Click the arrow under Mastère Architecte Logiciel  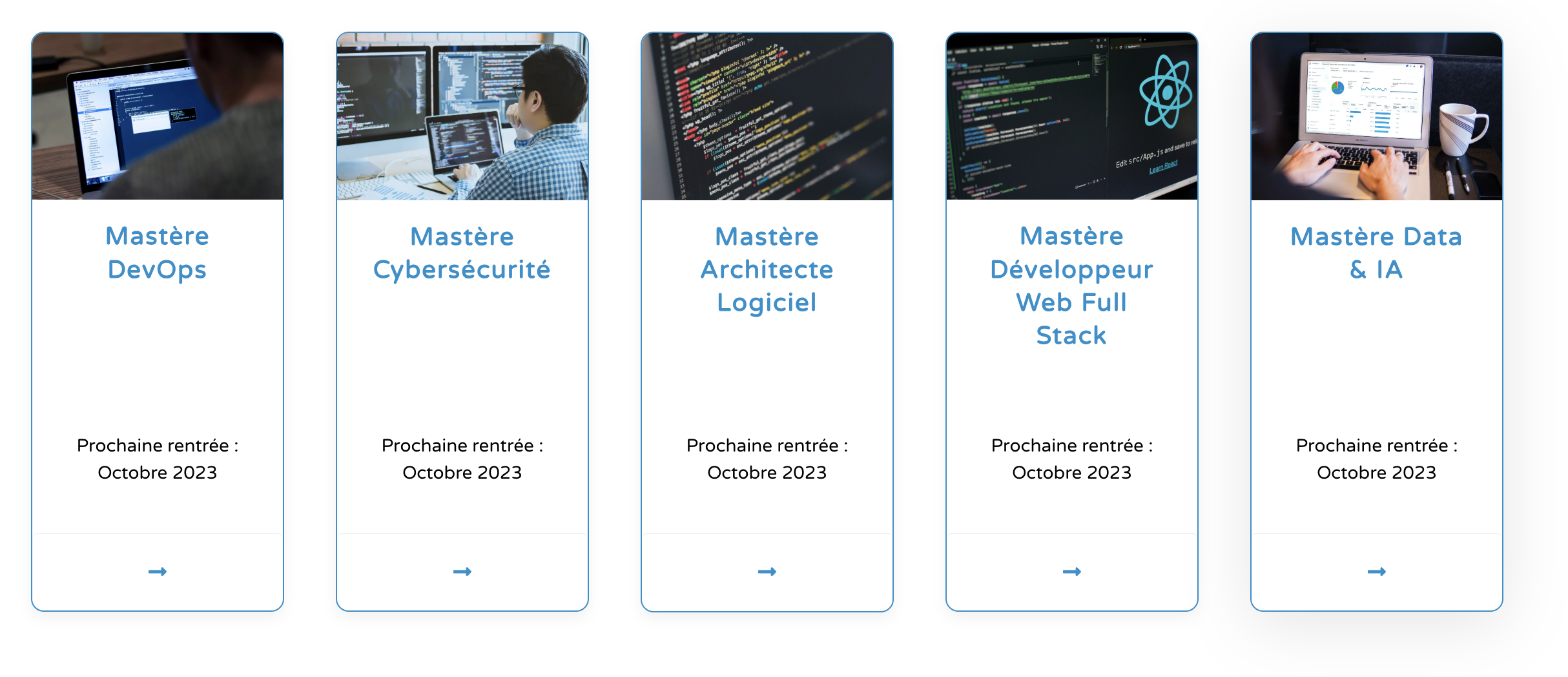pos(767,572)
